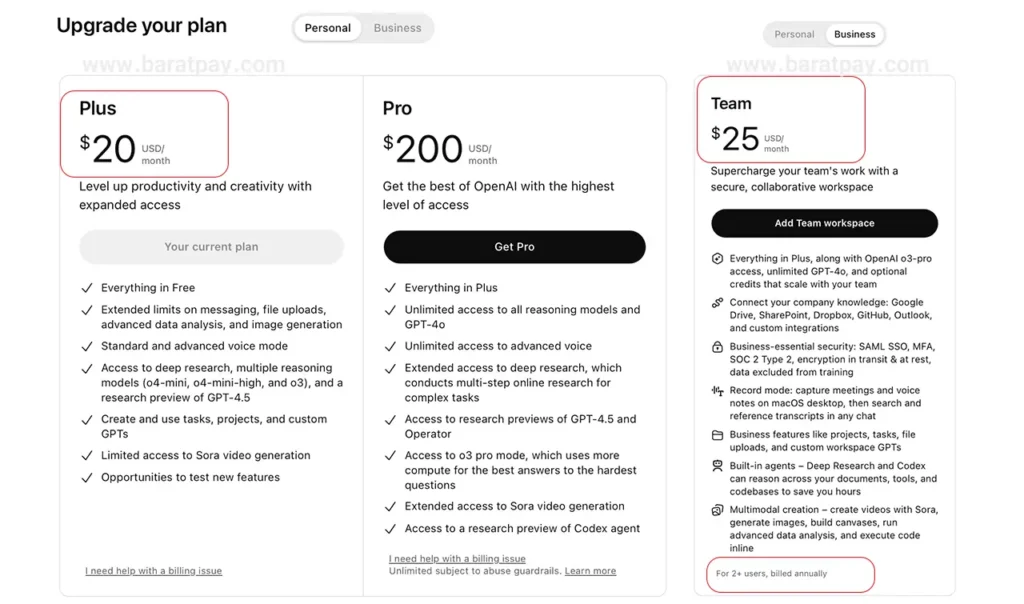Click the waveform icon beside Record mode

point(717,391)
